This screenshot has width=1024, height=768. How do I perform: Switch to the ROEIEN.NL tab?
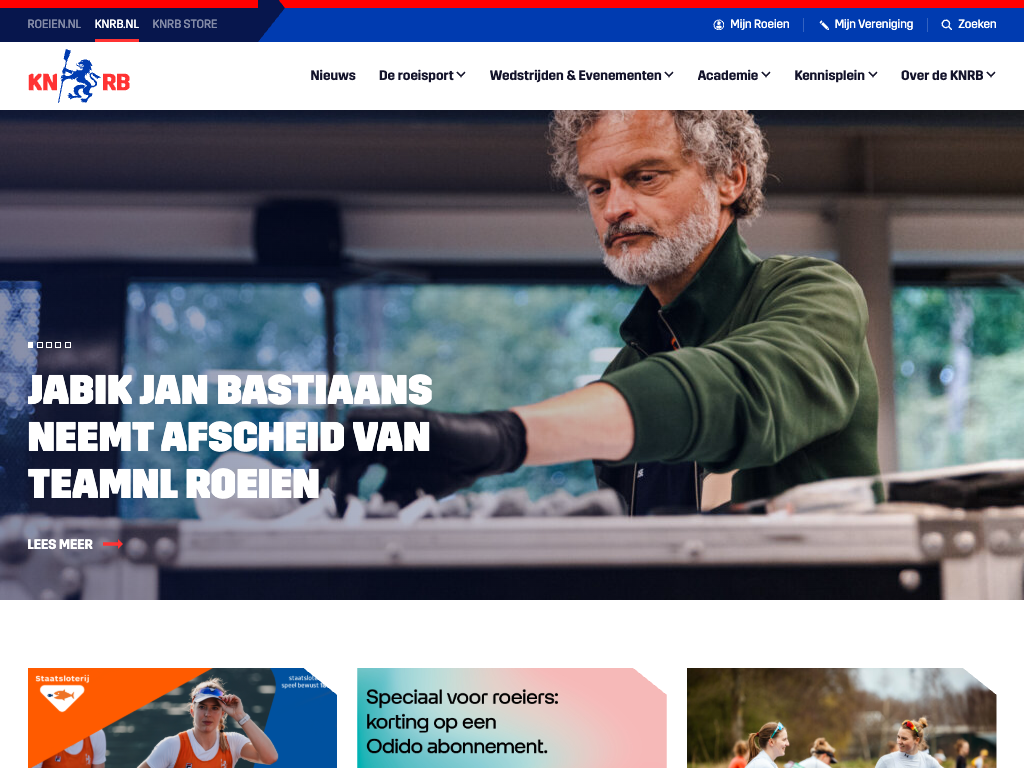pyautogui.click(x=54, y=24)
